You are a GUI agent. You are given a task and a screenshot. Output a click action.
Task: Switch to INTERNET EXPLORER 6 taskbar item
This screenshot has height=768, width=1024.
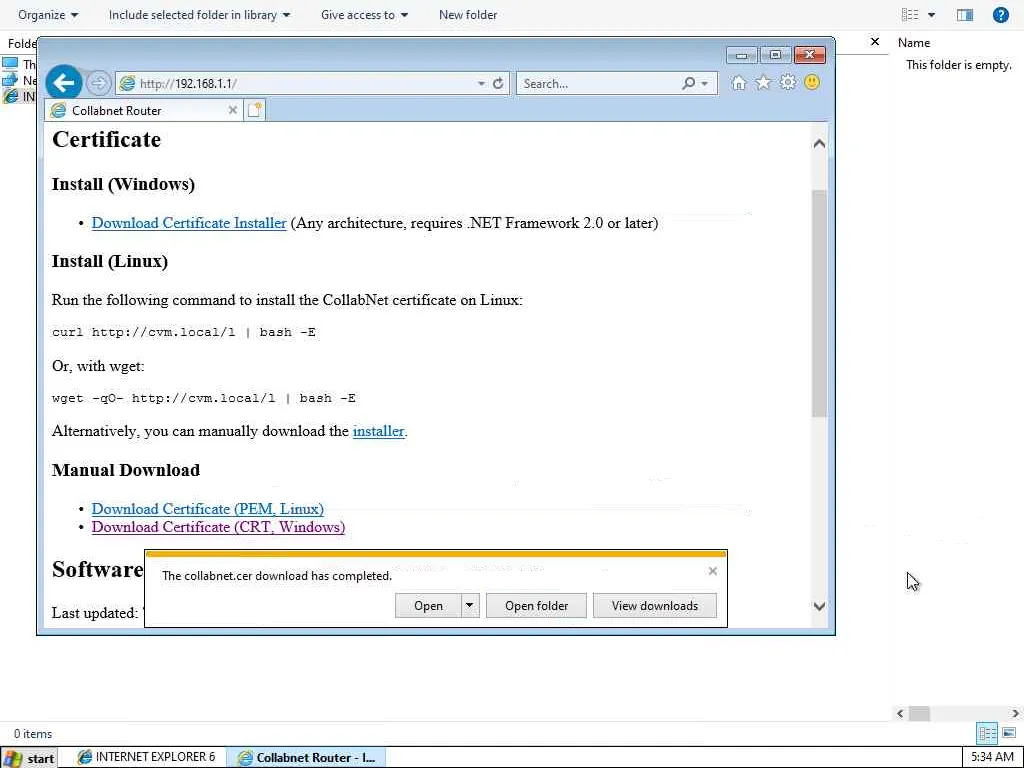click(146, 757)
